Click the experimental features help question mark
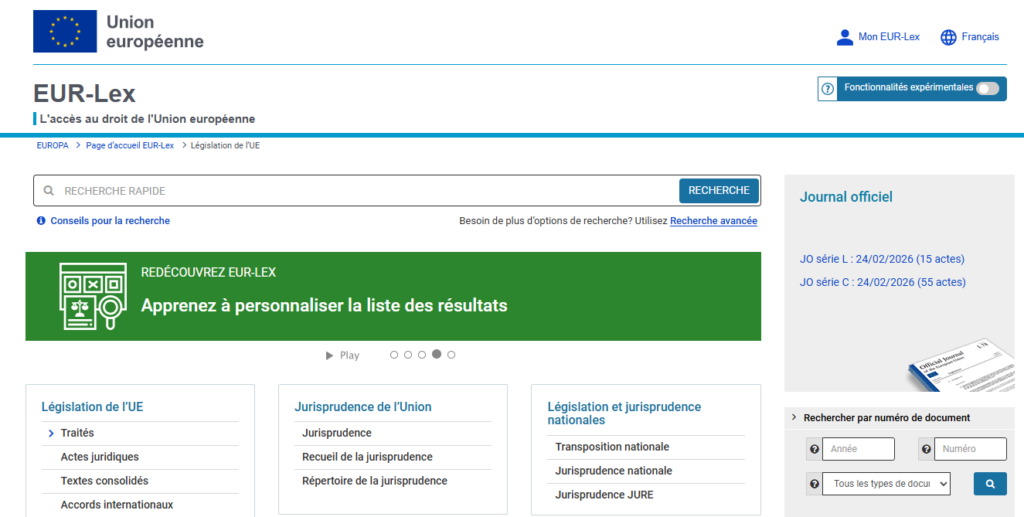The image size is (1024, 517). (x=828, y=89)
